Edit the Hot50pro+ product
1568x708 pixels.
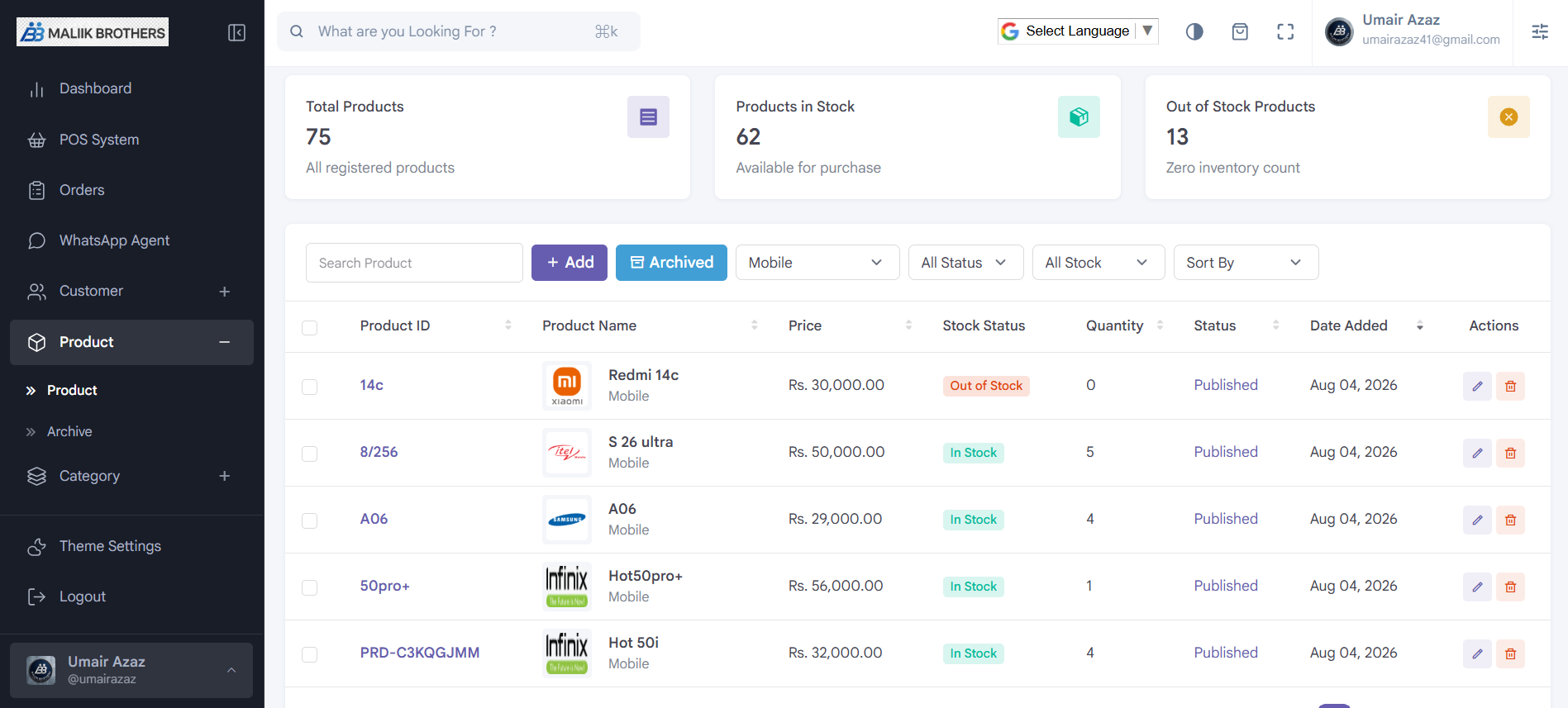coord(1477,587)
